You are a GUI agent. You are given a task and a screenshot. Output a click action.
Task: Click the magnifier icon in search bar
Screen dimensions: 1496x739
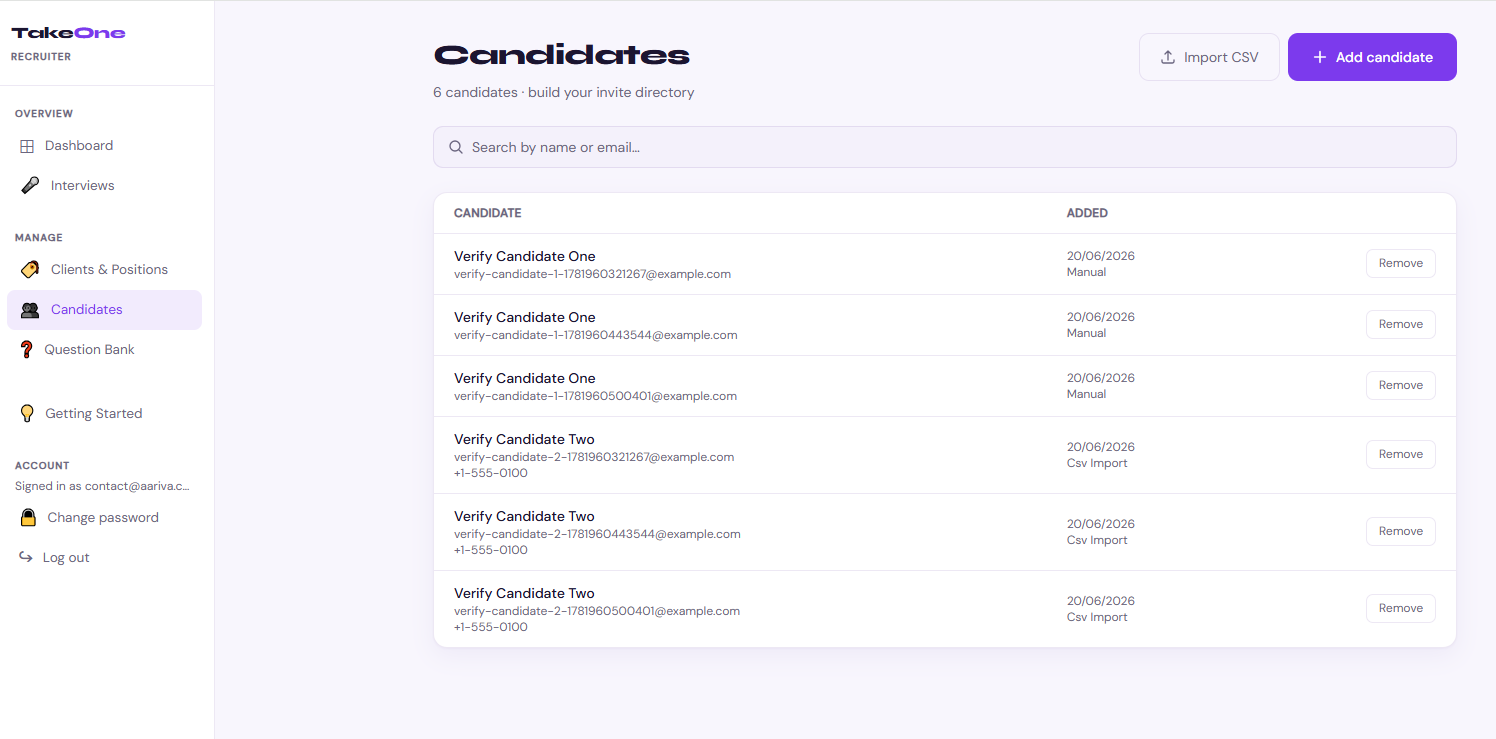click(456, 147)
